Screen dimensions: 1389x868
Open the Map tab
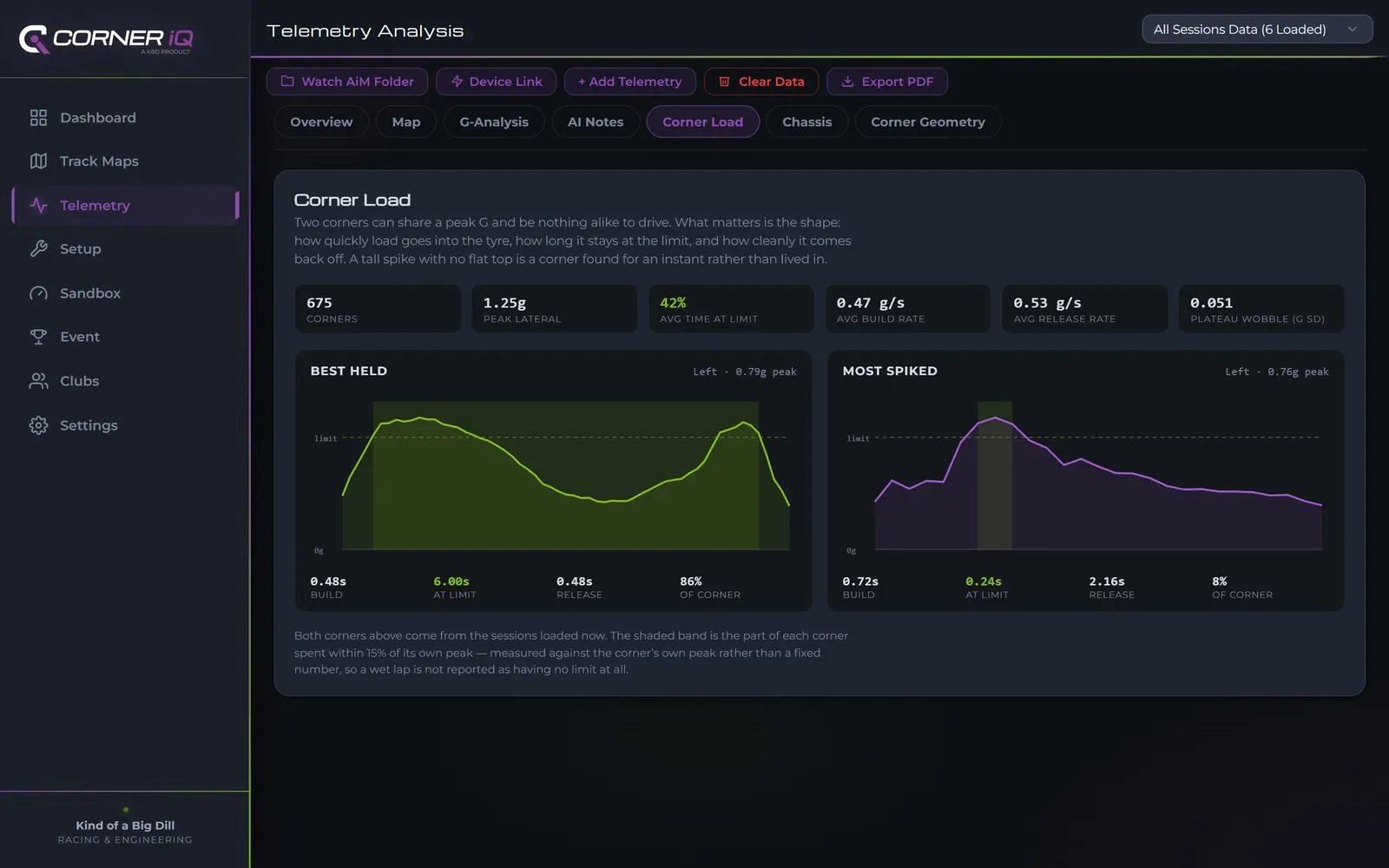click(405, 122)
